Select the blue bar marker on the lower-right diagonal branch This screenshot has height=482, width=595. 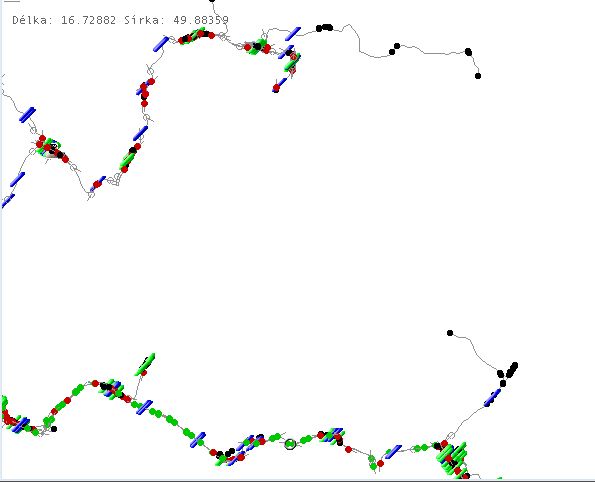(x=492, y=397)
